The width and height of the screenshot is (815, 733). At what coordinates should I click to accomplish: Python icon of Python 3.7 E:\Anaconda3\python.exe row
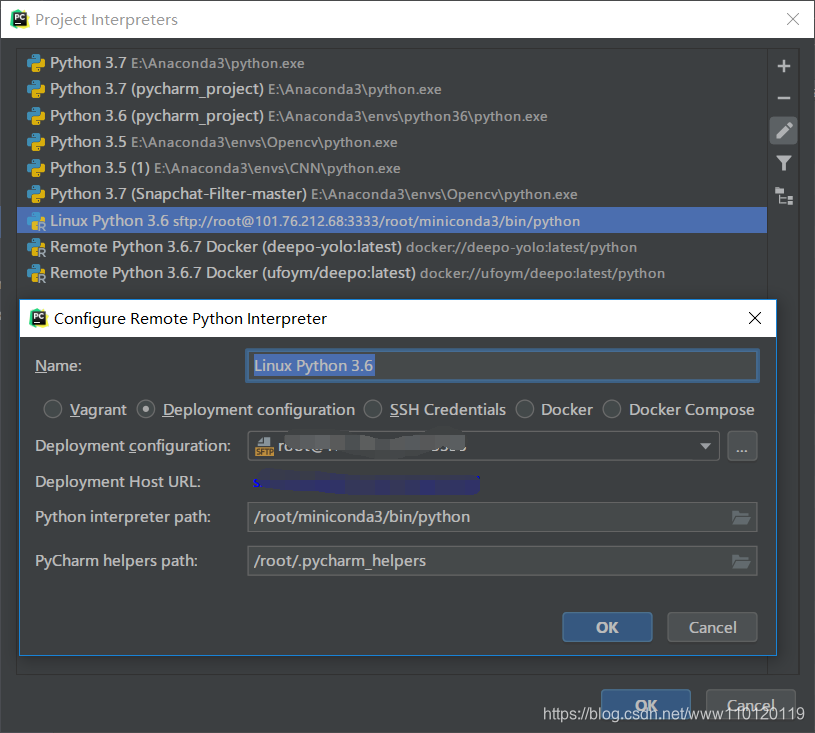pos(36,63)
